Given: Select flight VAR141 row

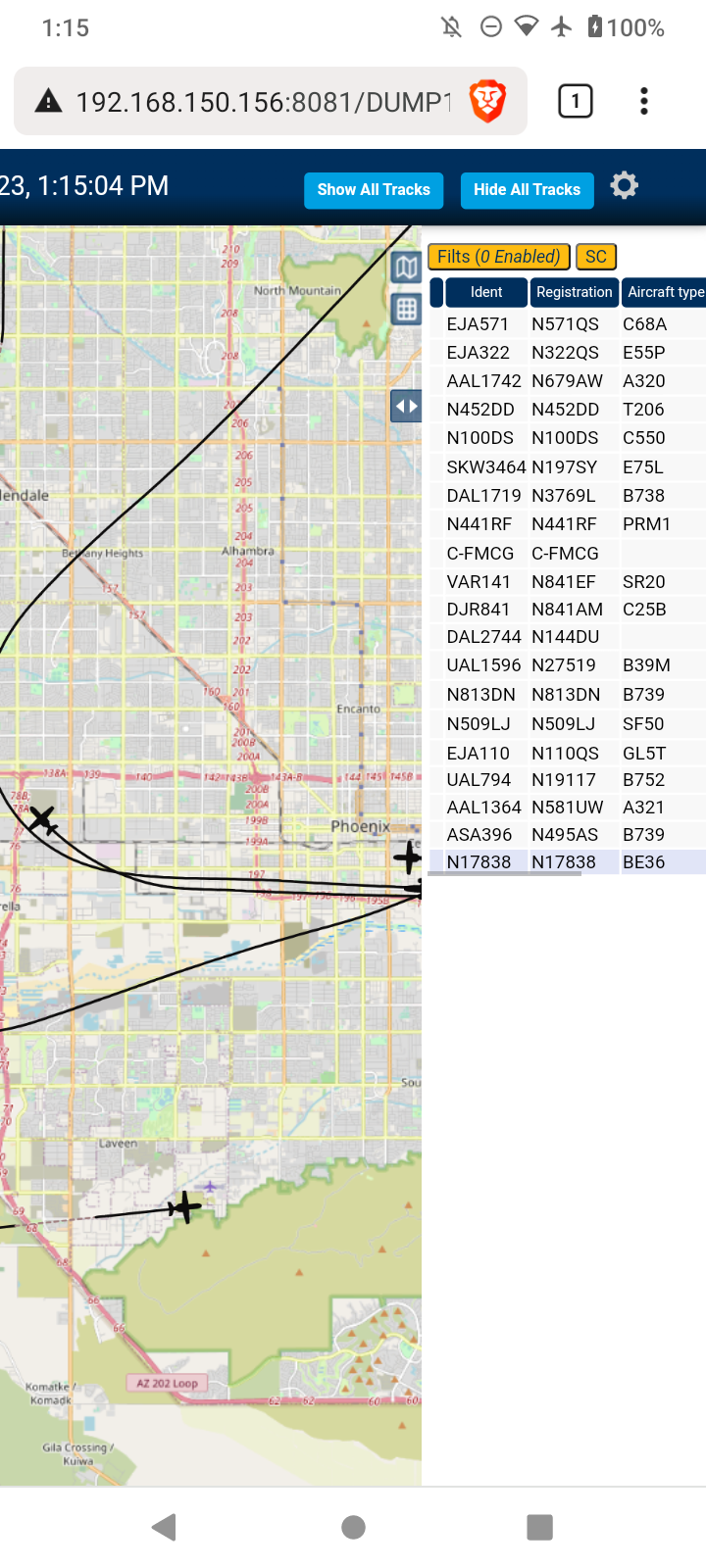Looking at the screenshot, I should pos(568,581).
